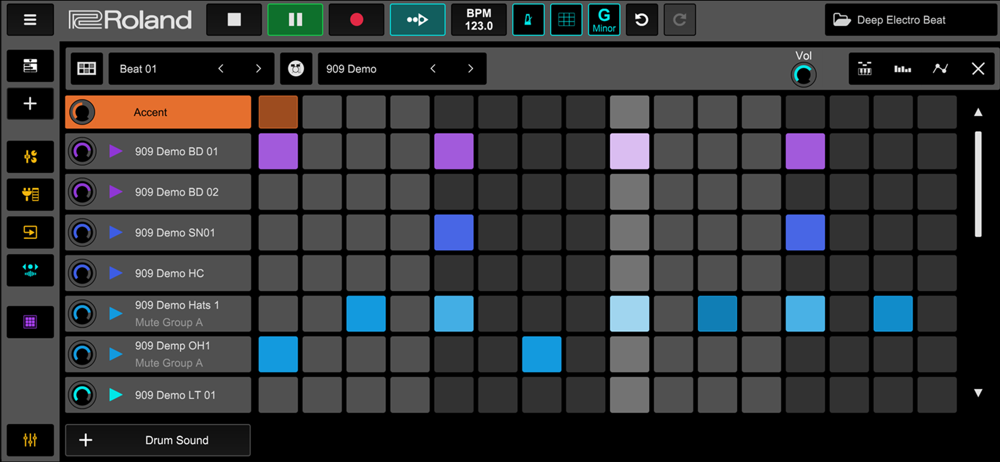Image resolution: width=1000 pixels, height=462 pixels.
Task: Preview 909 Demo SN01 sound
Action: [x=115, y=233]
